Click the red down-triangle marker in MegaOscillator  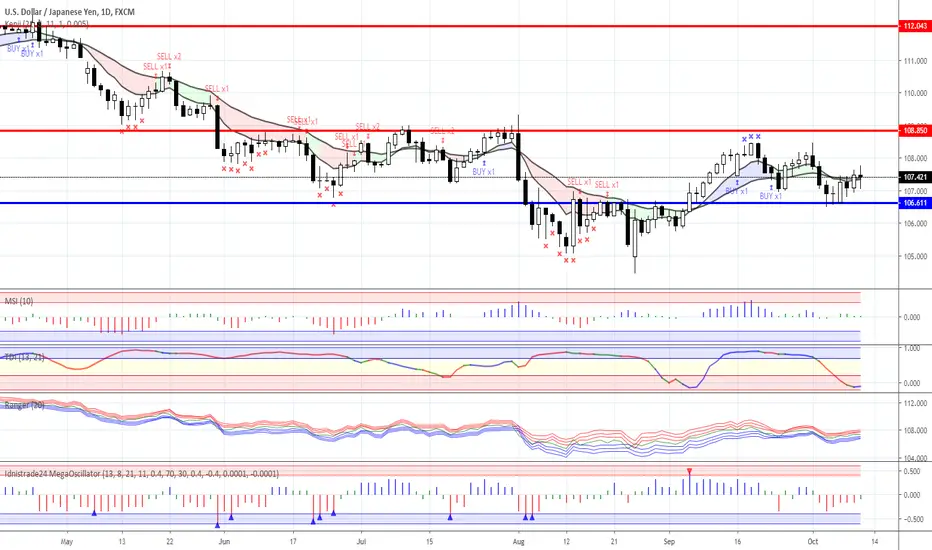point(689,472)
